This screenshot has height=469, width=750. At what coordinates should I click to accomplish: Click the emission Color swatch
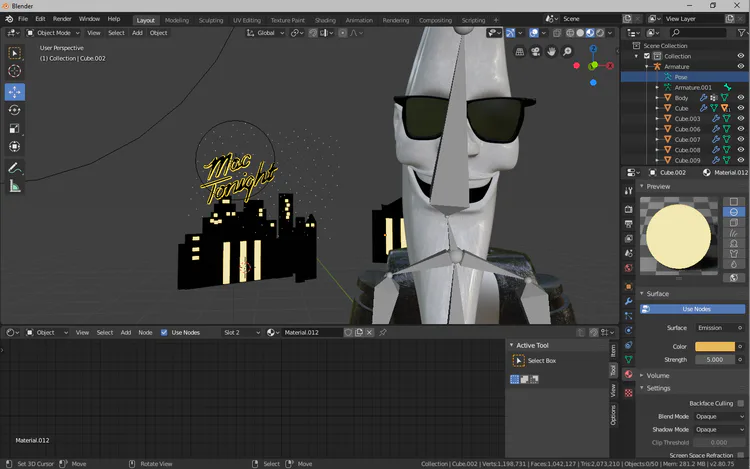[x=714, y=346]
